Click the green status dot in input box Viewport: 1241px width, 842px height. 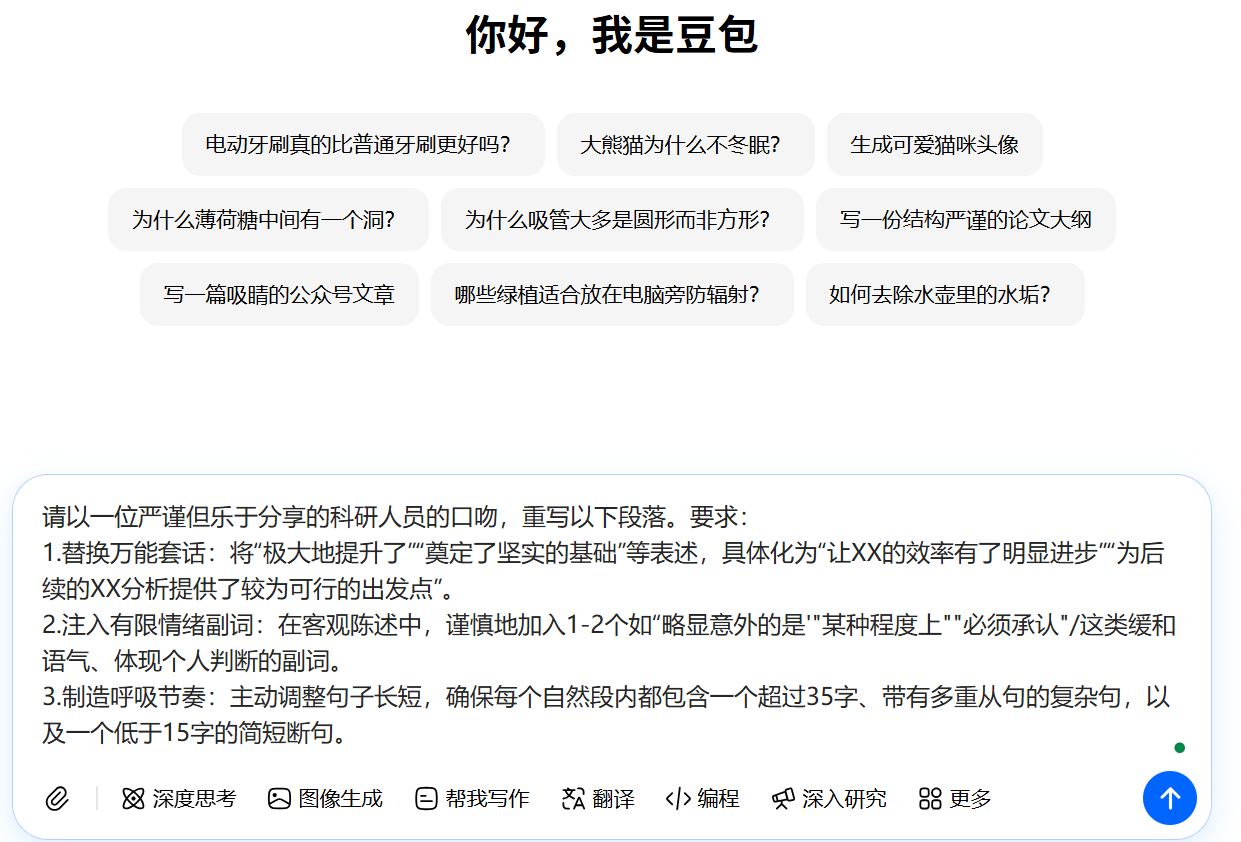pos(1180,748)
